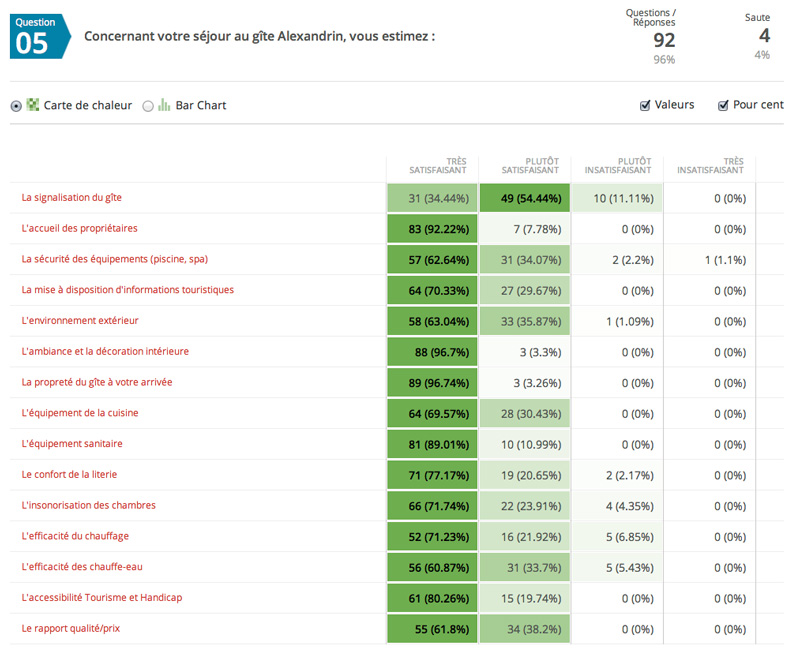Screen dimensions: 800x655
Task: Click L'accessibilité Tourisme et Handicap label
Action: click(102, 597)
